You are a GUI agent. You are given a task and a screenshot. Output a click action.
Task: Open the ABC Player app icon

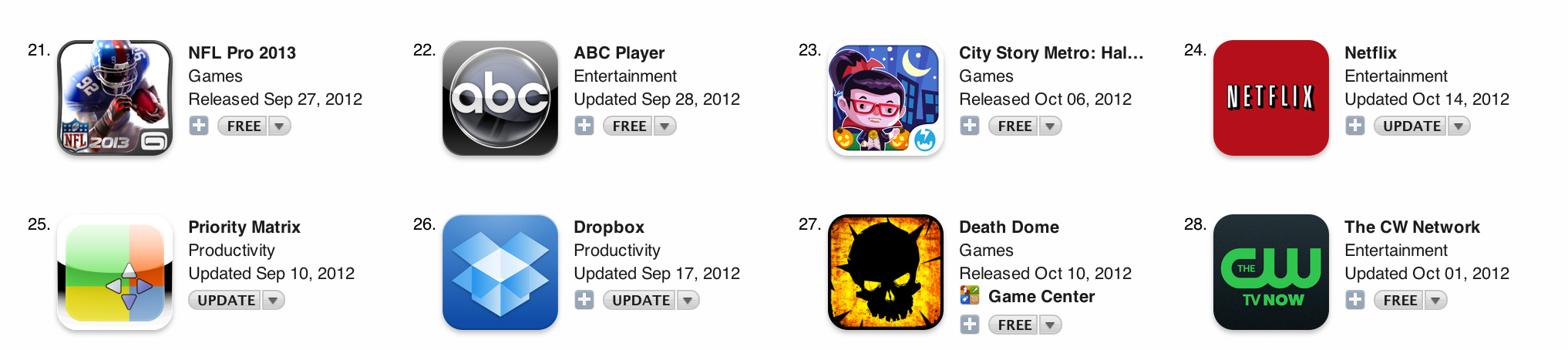coord(500,98)
